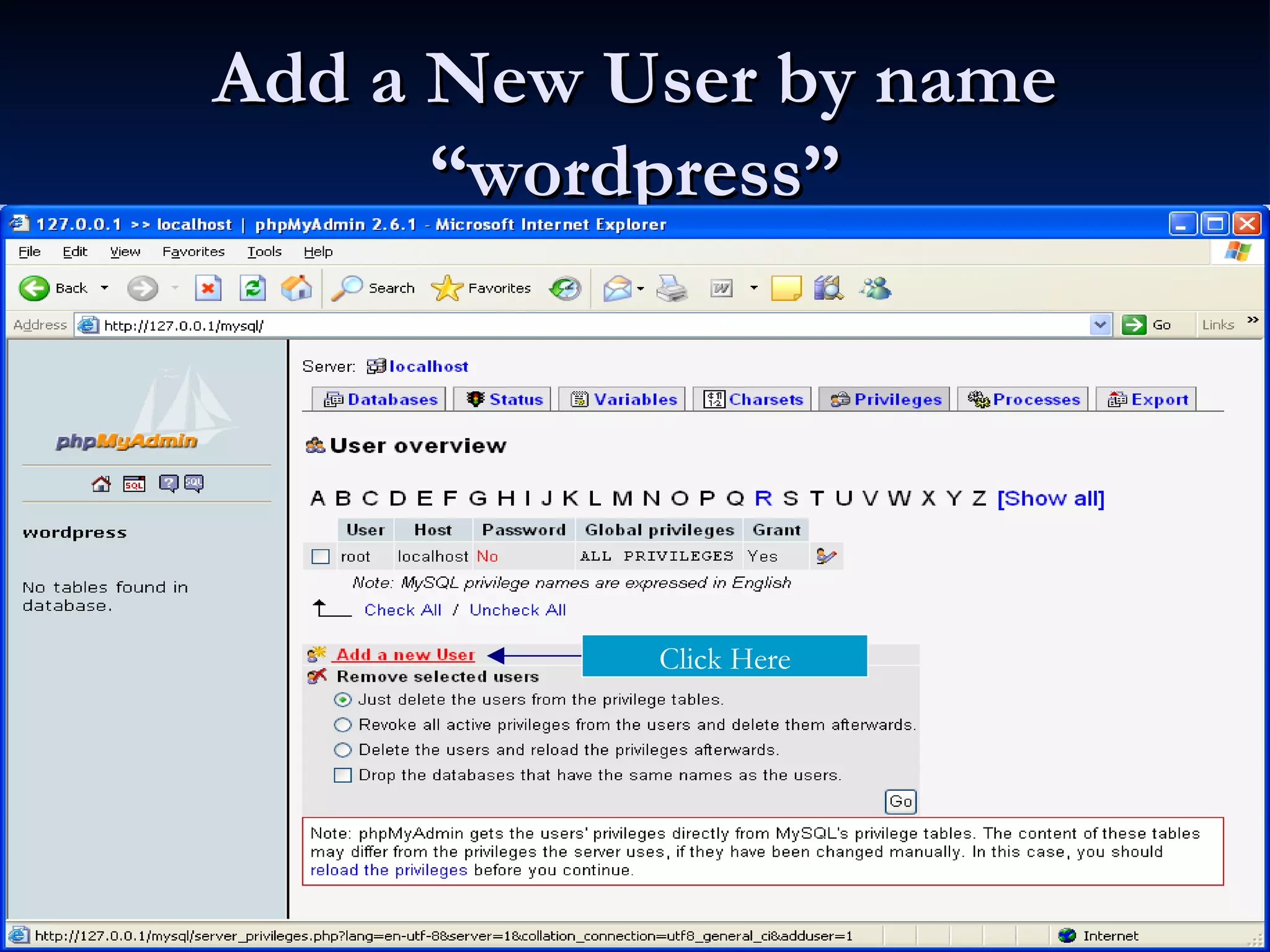The height and width of the screenshot is (952, 1270).
Task: Click phpMyAdmin sidebar Home icon
Action: click(101, 483)
